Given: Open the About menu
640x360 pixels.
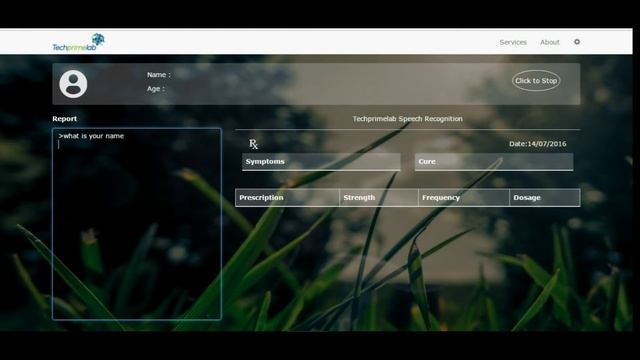Looking at the screenshot, I should point(550,42).
